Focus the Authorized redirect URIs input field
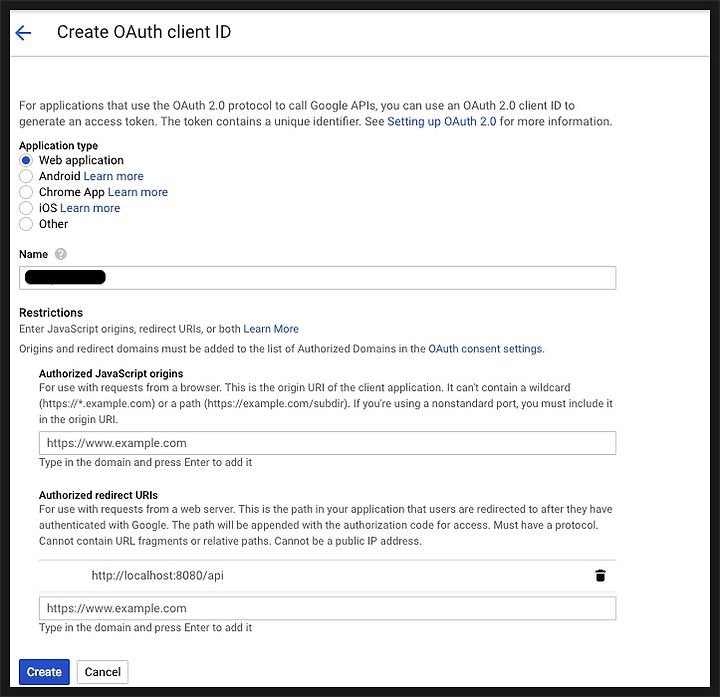The width and height of the screenshot is (720, 697). tap(327, 608)
